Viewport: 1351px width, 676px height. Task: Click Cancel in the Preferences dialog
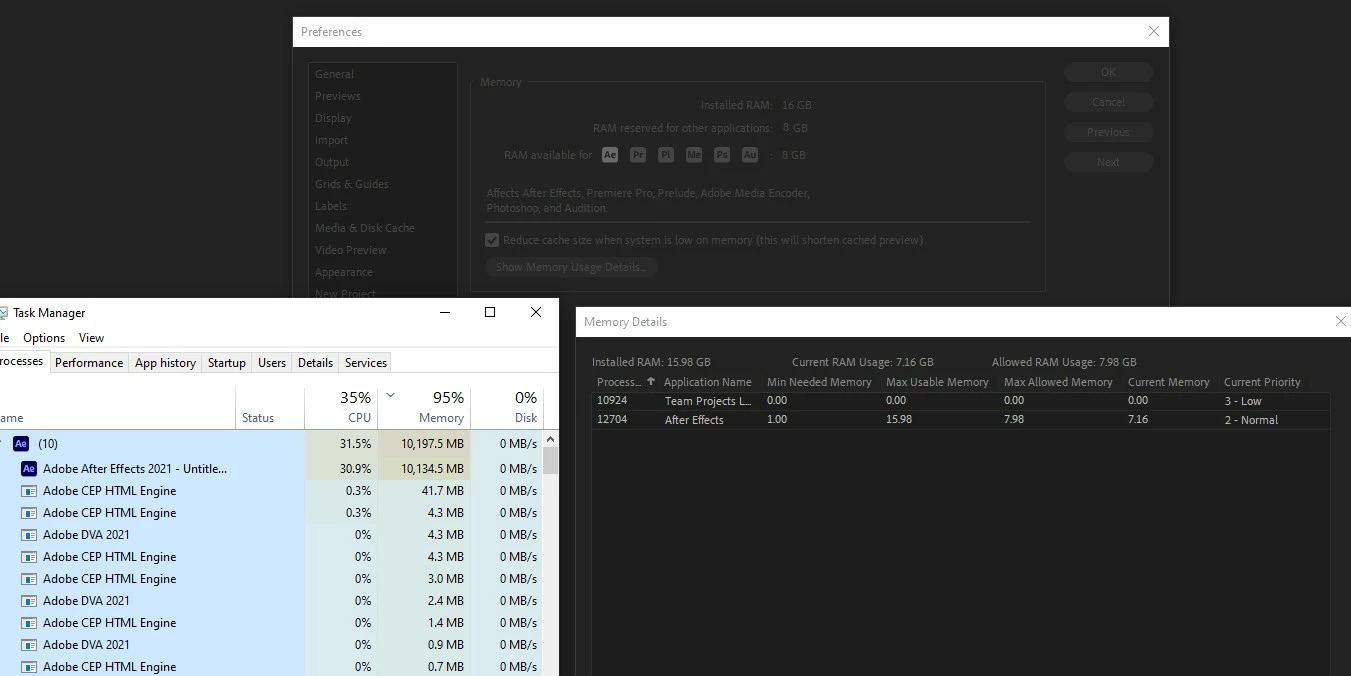tap(1108, 102)
